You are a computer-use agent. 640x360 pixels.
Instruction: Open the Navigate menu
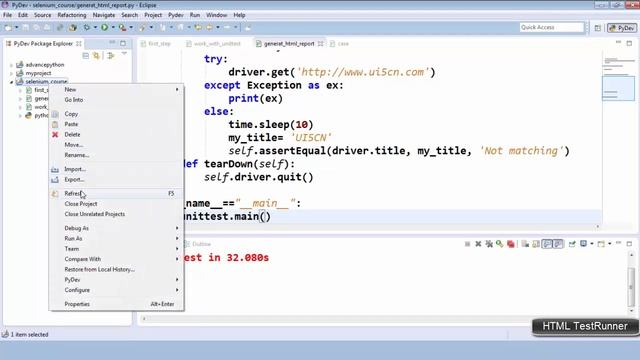click(x=104, y=15)
